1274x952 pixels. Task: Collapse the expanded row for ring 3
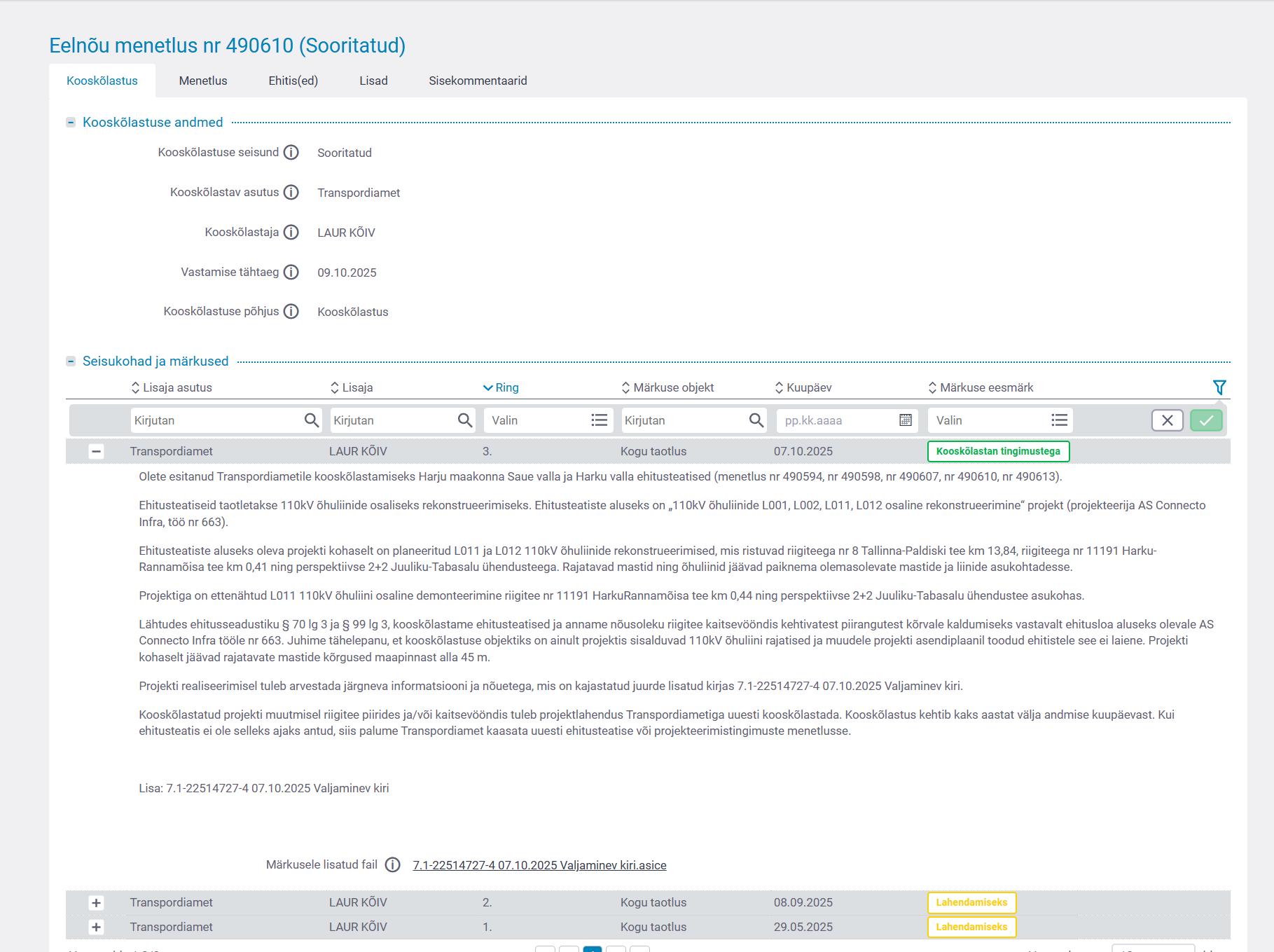point(96,452)
